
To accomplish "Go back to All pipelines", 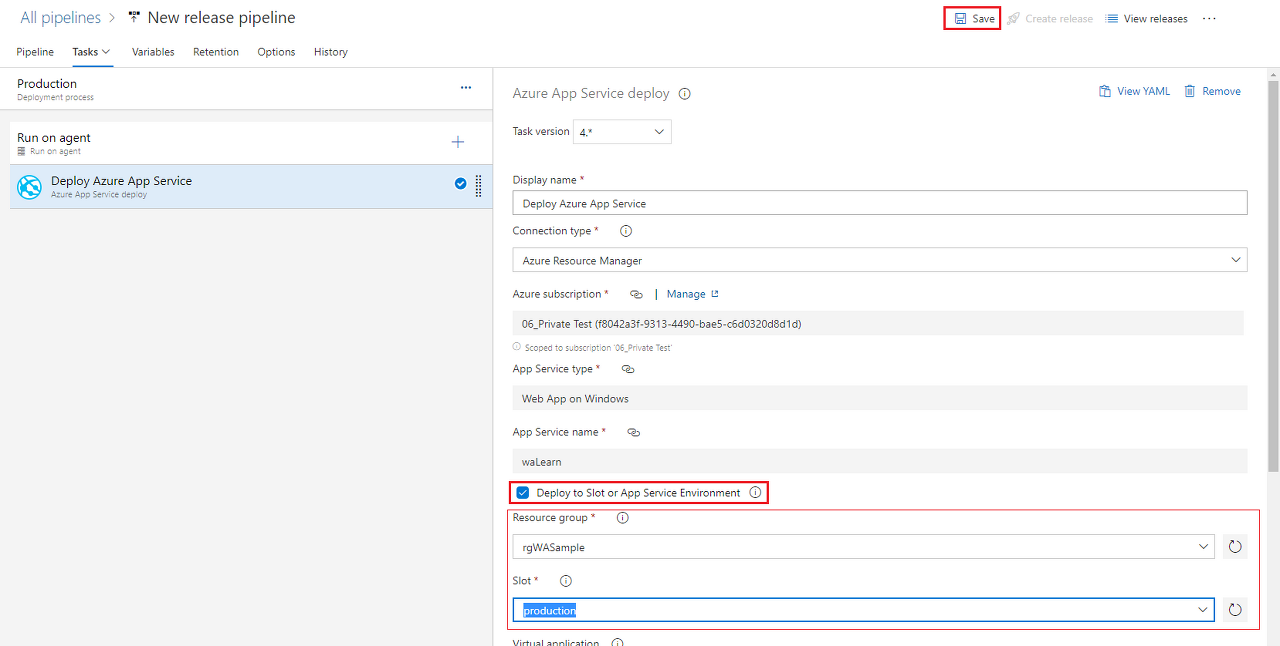I will click(x=60, y=18).
